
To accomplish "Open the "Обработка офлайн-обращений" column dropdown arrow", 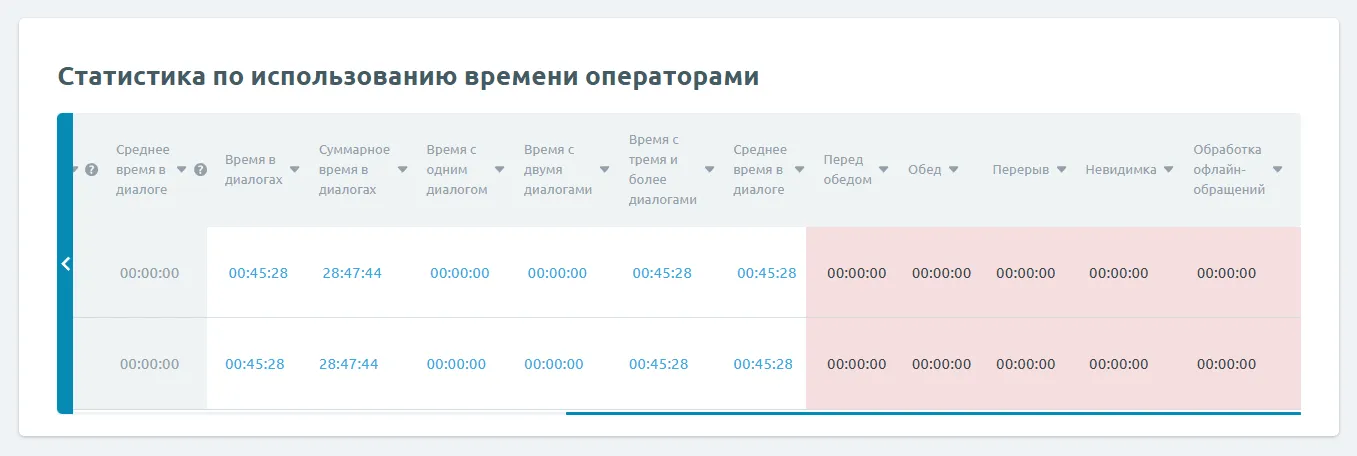I will 1277,170.
